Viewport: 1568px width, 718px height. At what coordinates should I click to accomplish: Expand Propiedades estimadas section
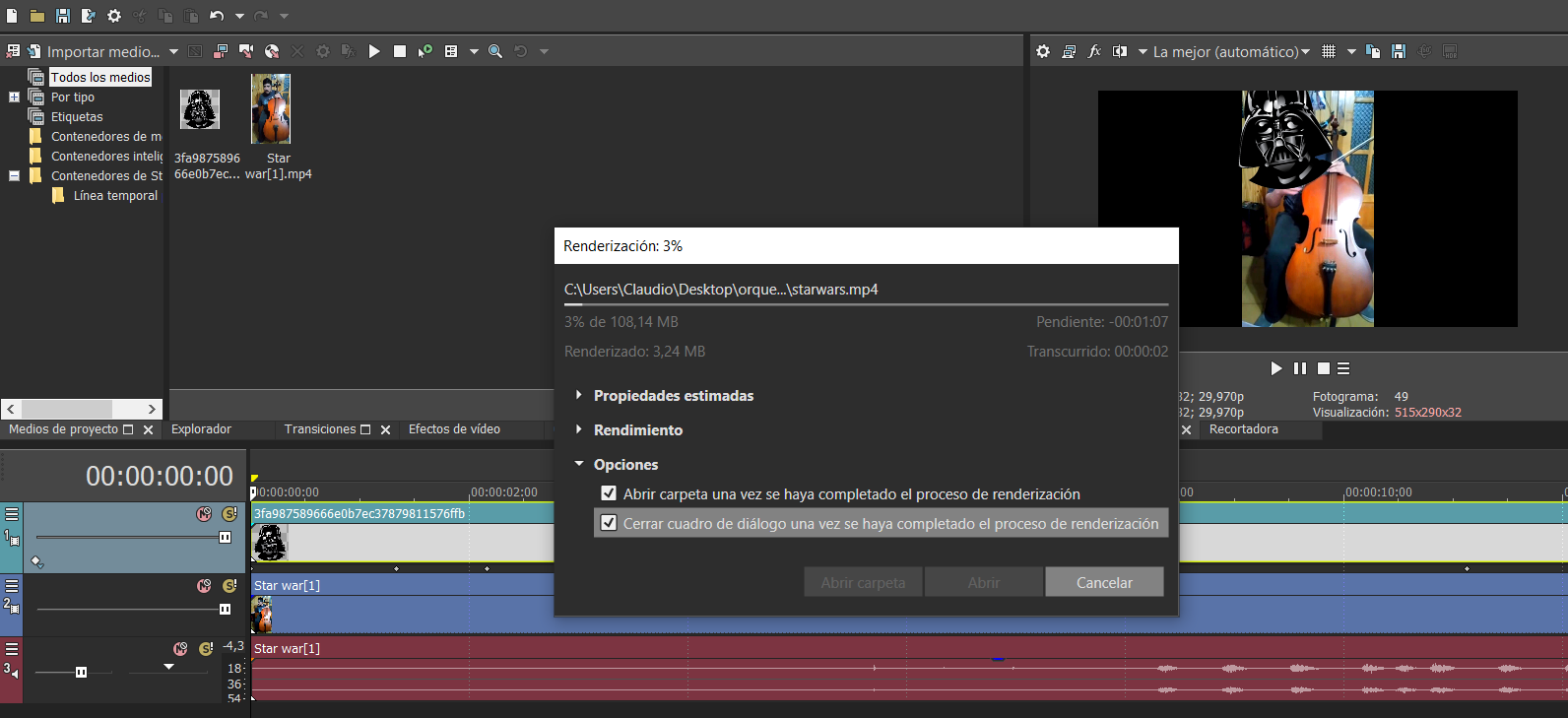click(579, 395)
